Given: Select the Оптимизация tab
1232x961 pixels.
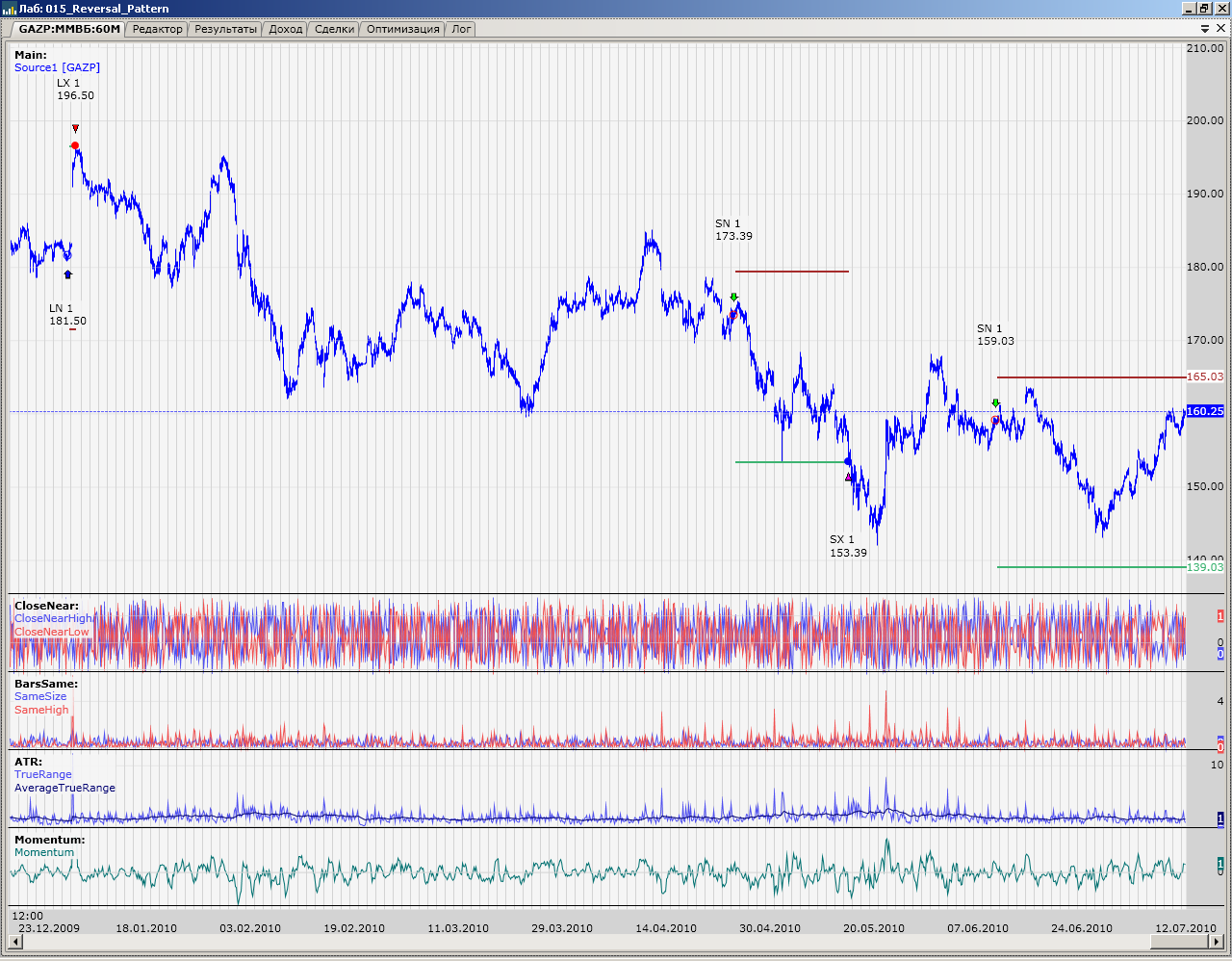Looking at the screenshot, I should [402, 29].
